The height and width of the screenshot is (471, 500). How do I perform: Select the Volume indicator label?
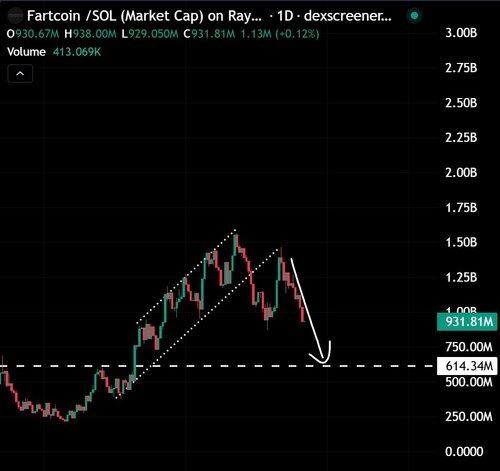tap(26, 52)
